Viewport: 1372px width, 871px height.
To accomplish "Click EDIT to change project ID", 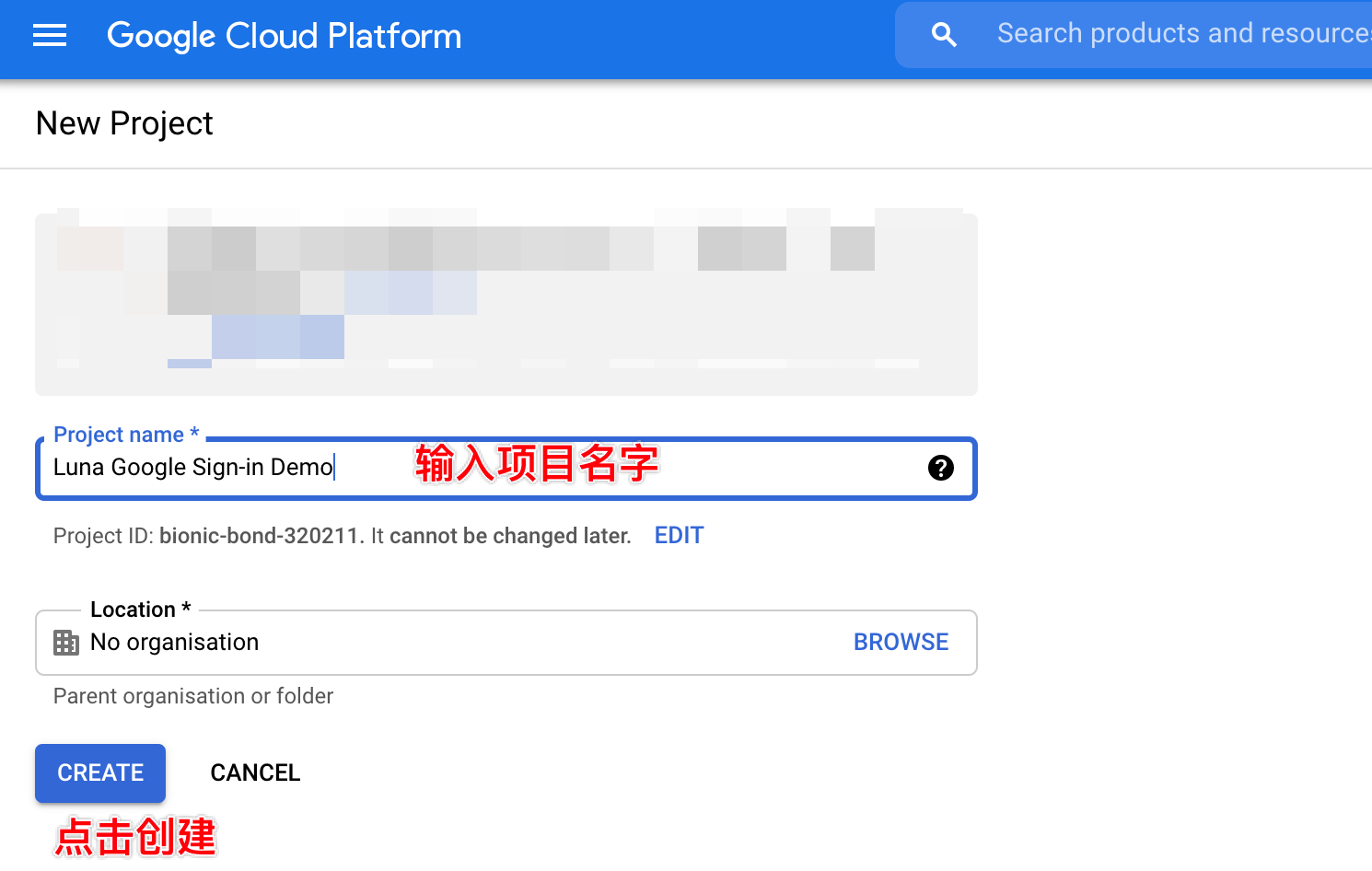I will (x=679, y=536).
